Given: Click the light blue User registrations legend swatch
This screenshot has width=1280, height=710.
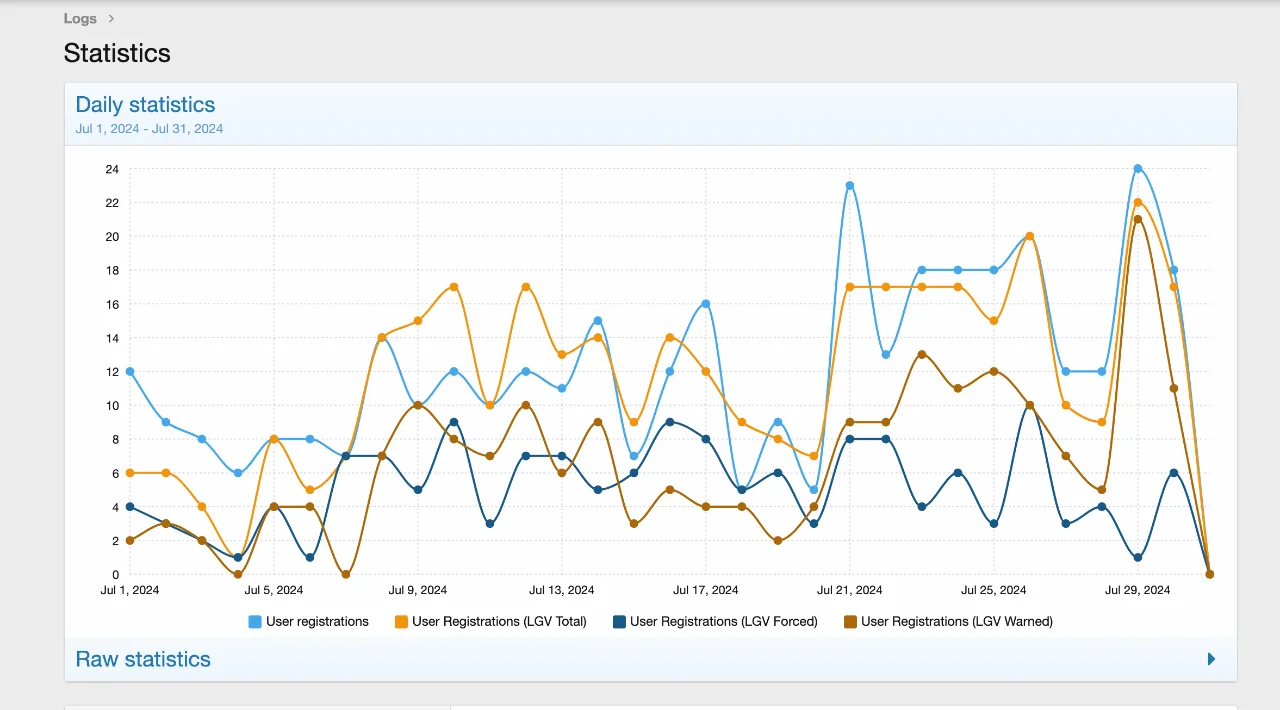Looking at the screenshot, I should point(255,622).
